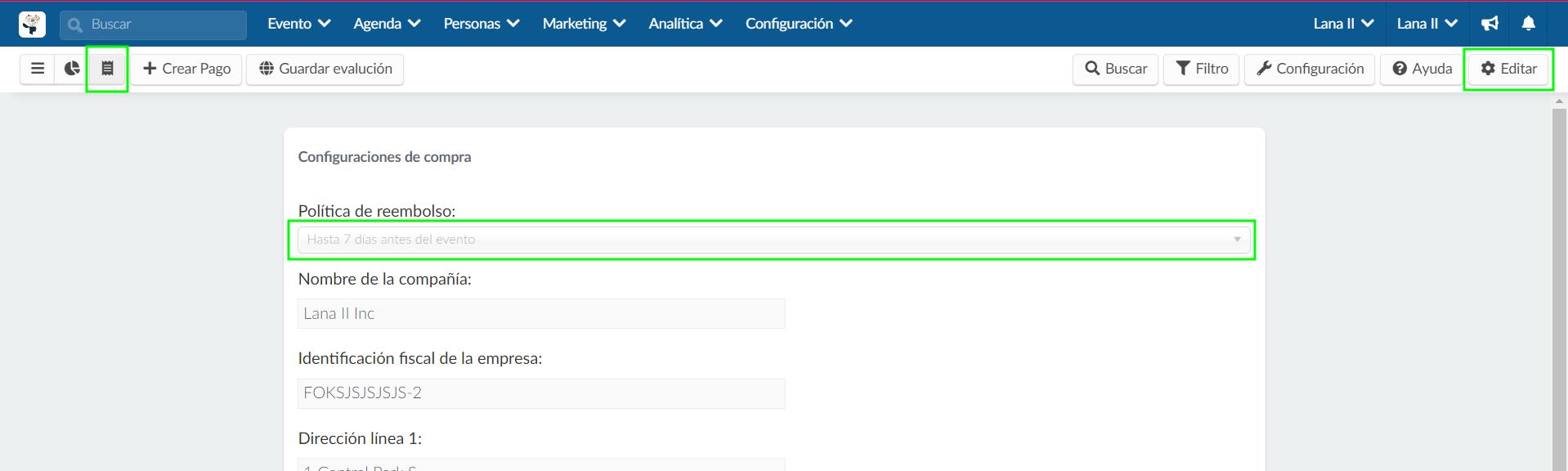This screenshot has height=471, width=1568.
Task: Click the megaphone announcements icon
Action: pos(1490,24)
